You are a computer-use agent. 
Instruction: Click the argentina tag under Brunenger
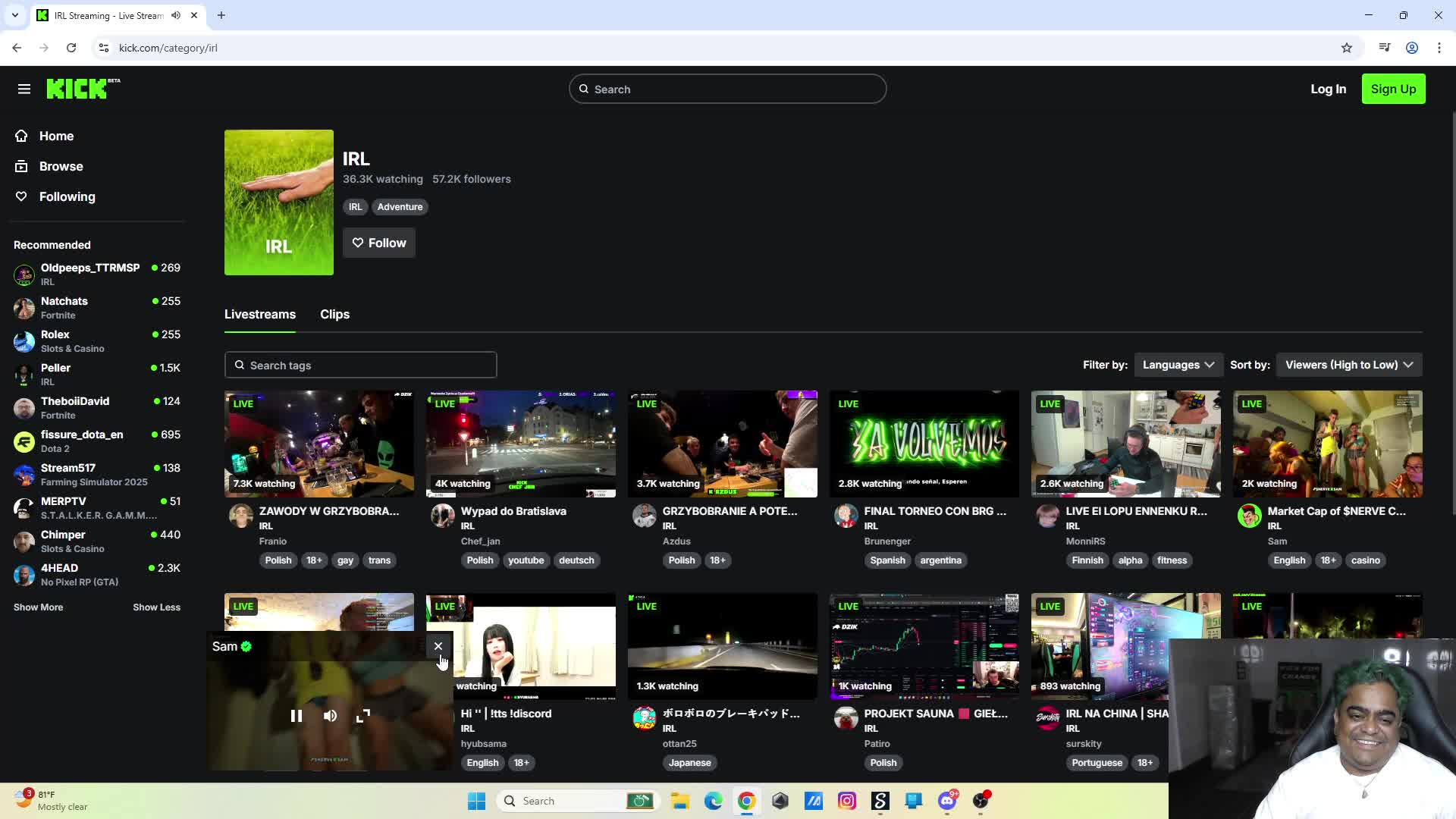940,560
